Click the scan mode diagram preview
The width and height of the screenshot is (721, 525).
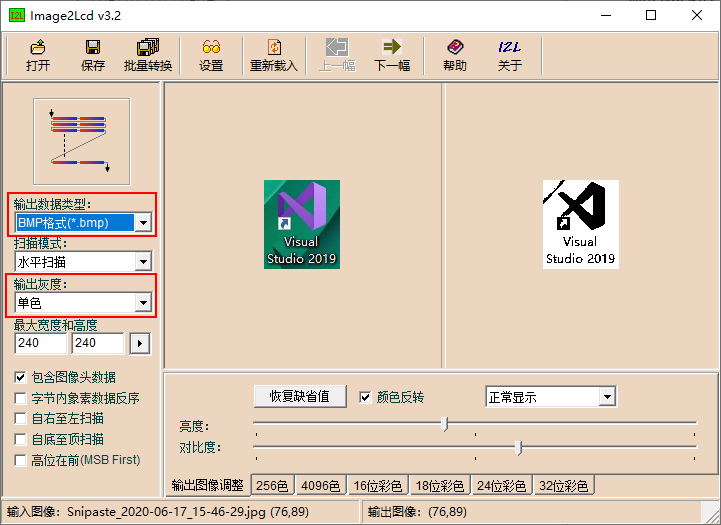82,142
